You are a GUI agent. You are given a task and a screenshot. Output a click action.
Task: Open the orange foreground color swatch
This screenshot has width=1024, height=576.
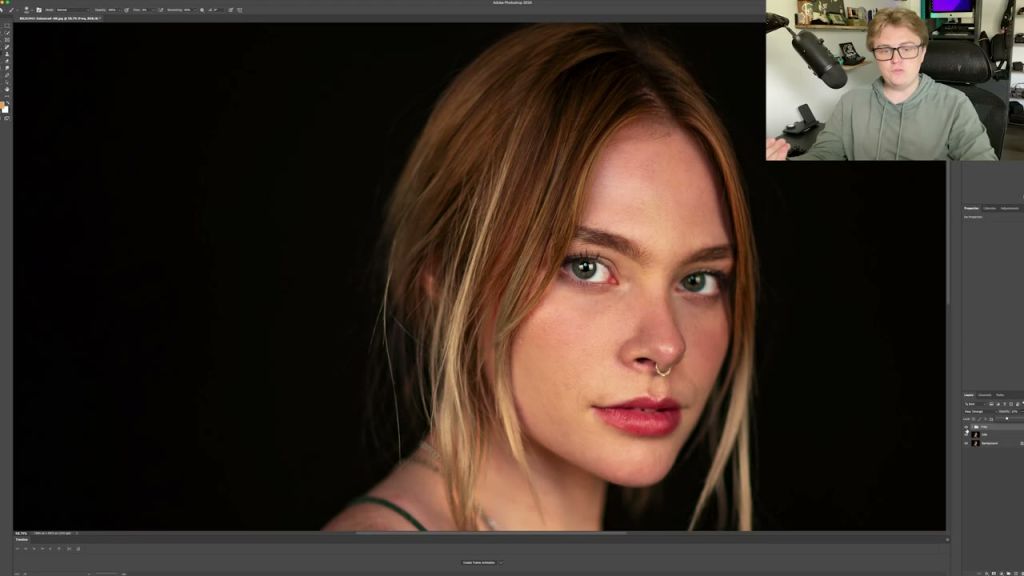2,105
